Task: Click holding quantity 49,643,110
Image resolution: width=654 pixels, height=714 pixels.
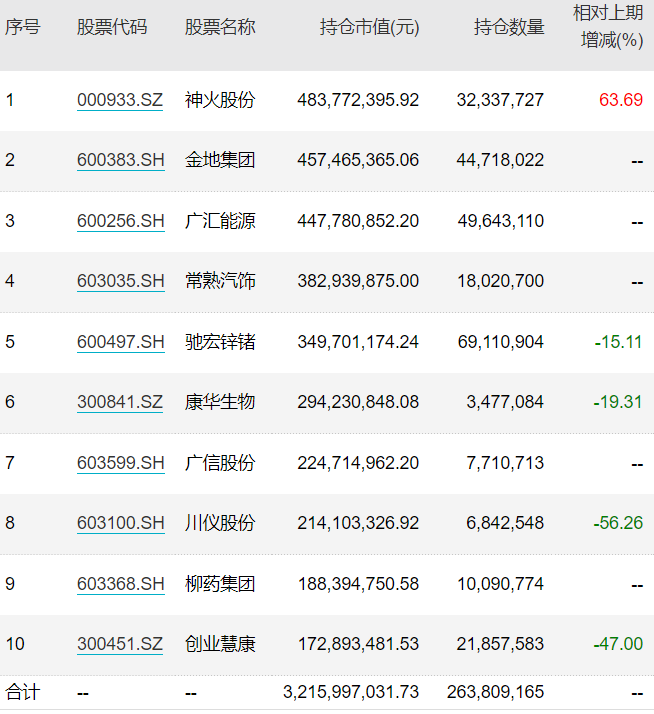Action: tap(501, 221)
